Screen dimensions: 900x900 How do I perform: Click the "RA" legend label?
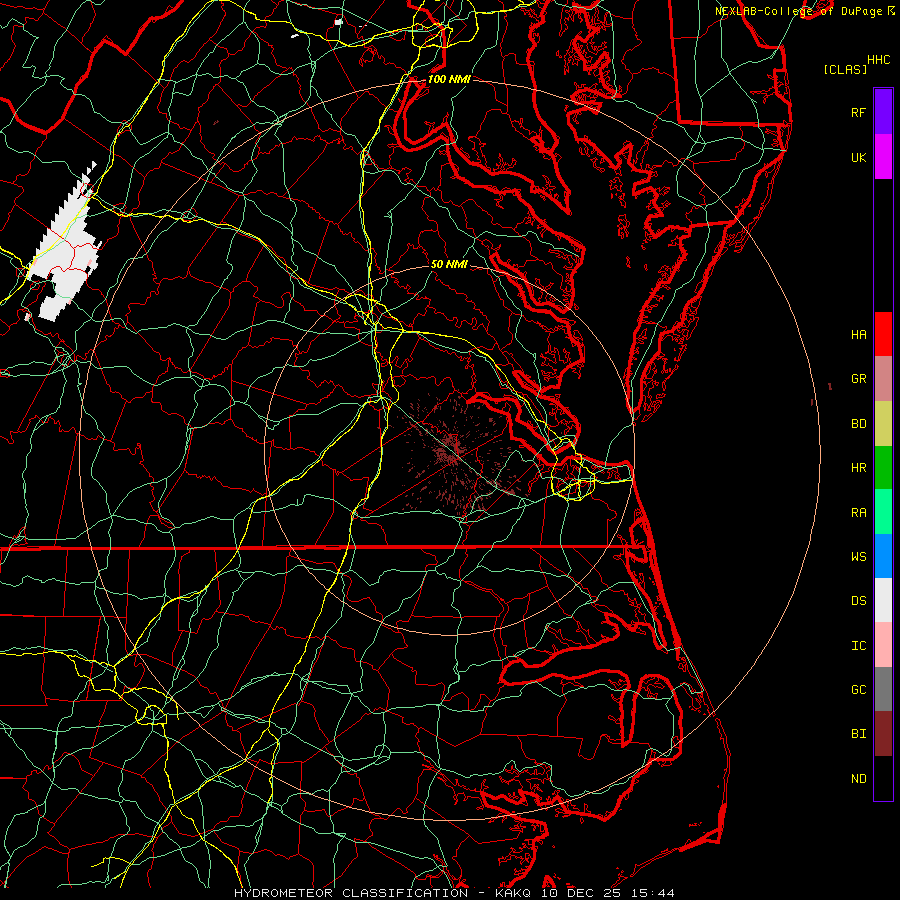pyautogui.click(x=858, y=513)
